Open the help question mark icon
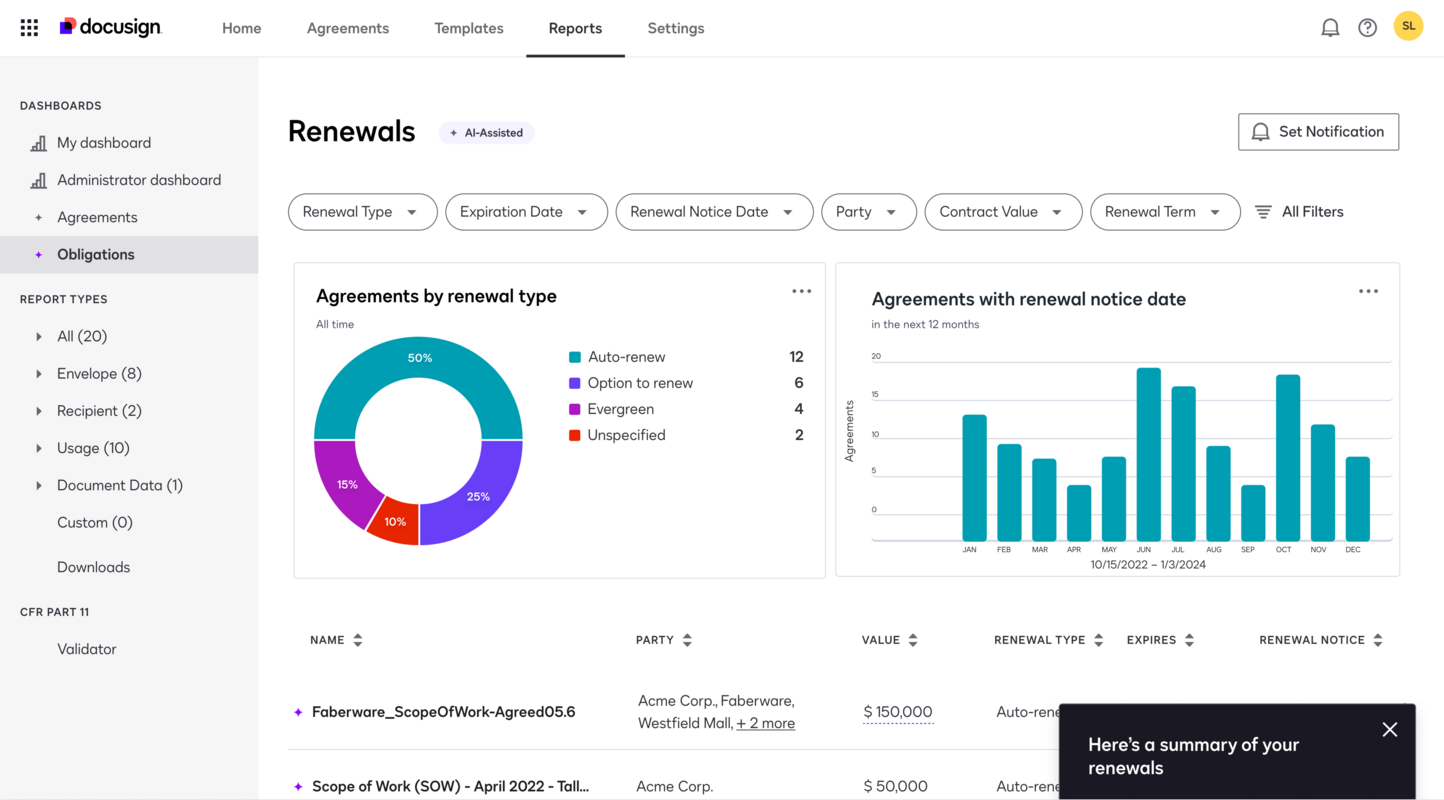Screen dimensions: 1444x800 [x=1367, y=27]
